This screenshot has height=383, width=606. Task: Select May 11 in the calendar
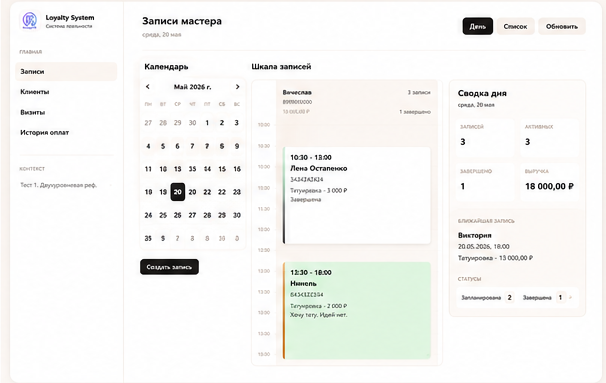click(x=148, y=169)
